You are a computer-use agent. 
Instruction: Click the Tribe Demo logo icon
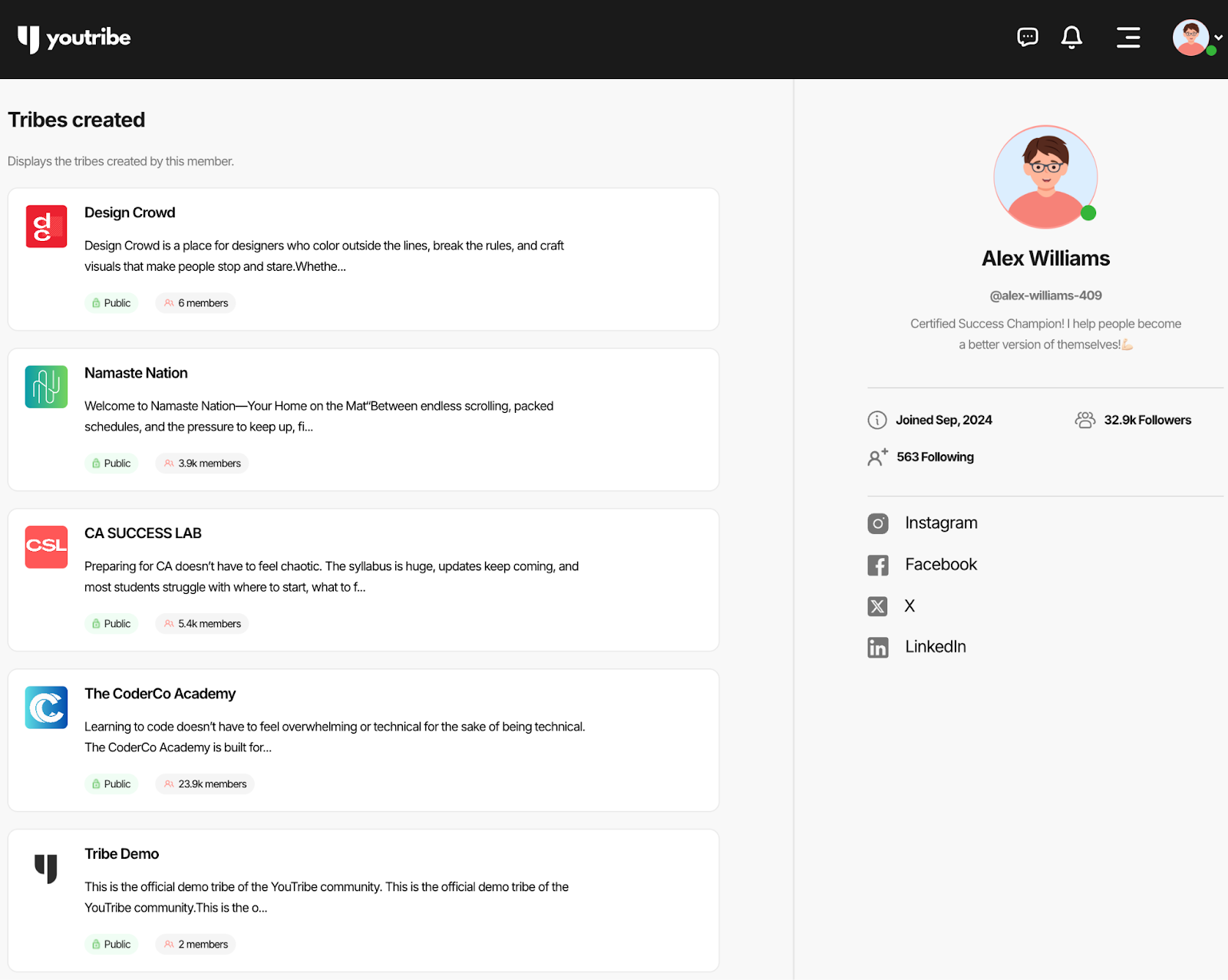point(46,868)
